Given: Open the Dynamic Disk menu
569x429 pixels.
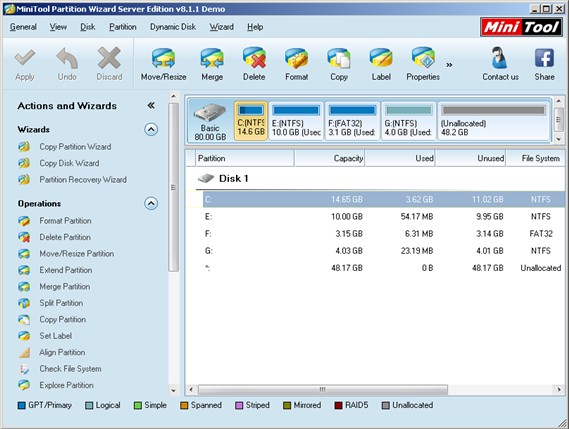Looking at the screenshot, I should [173, 27].
